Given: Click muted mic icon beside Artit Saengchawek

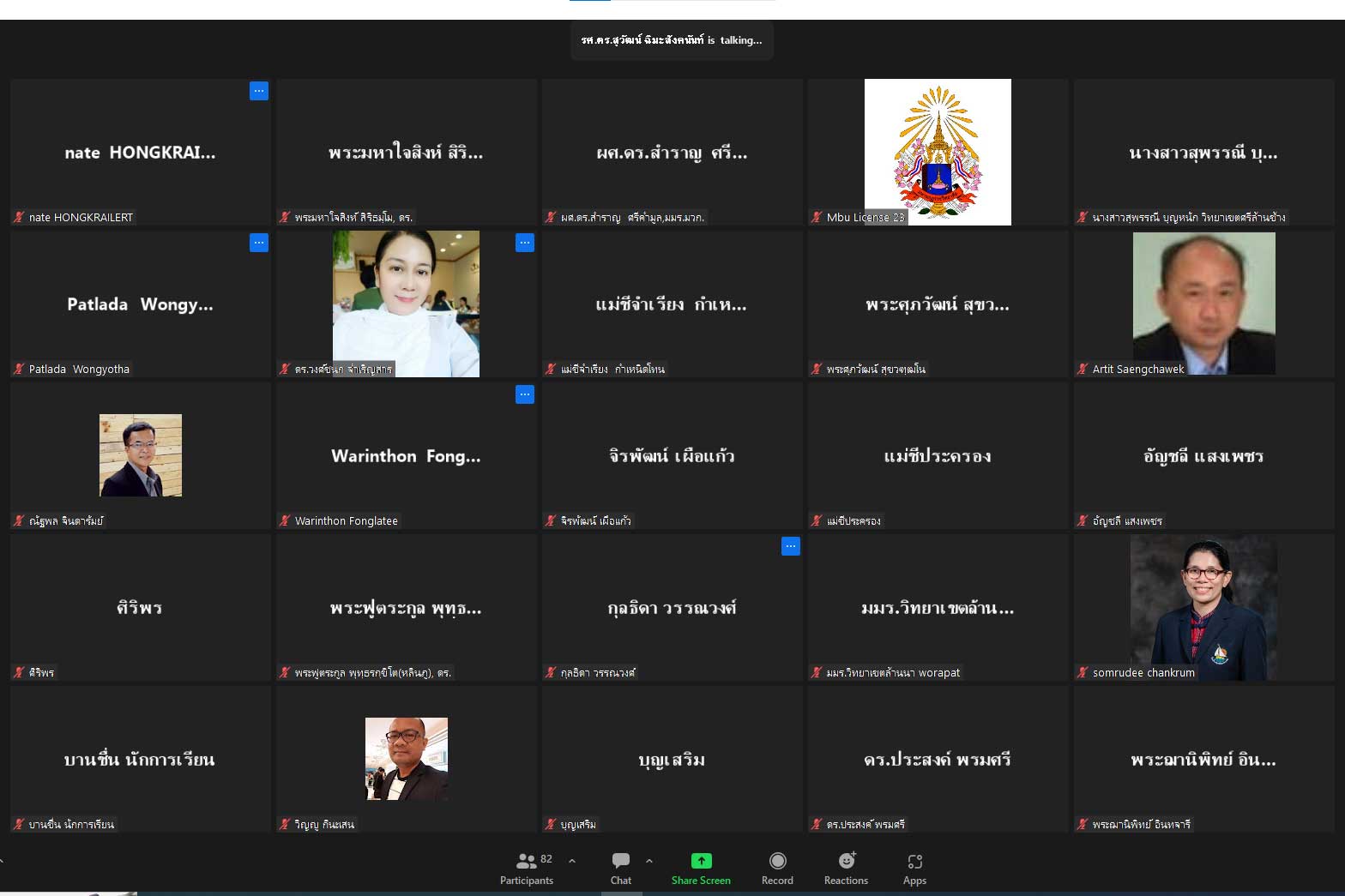Looking at the screenshot, I should coord(1083,370).
